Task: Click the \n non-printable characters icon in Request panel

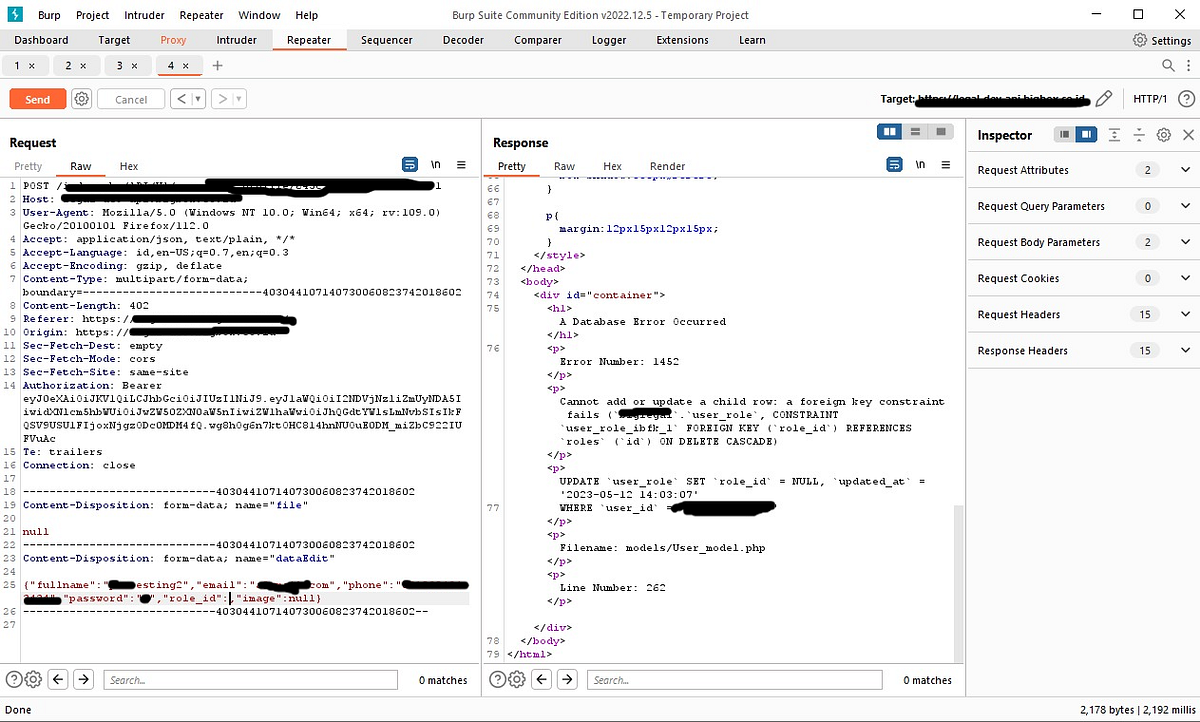Action: click(434, 164)
